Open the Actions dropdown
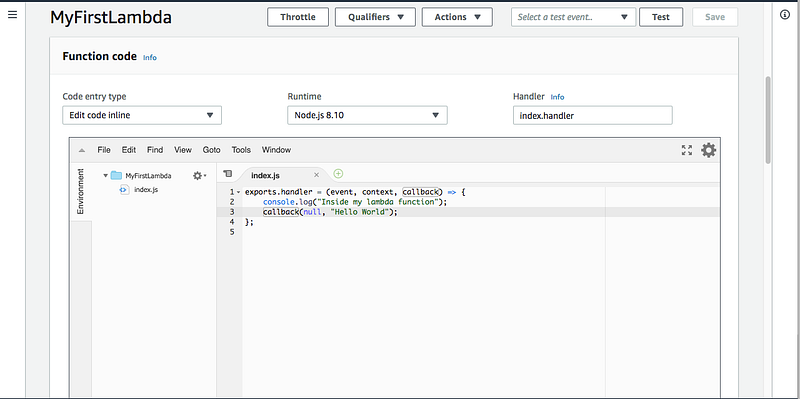 coord(457,17)
